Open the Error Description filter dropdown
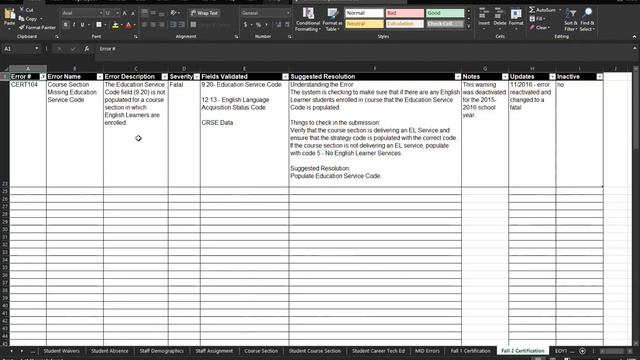This screenshot has width=640, height=360. (x=164, y=77)
